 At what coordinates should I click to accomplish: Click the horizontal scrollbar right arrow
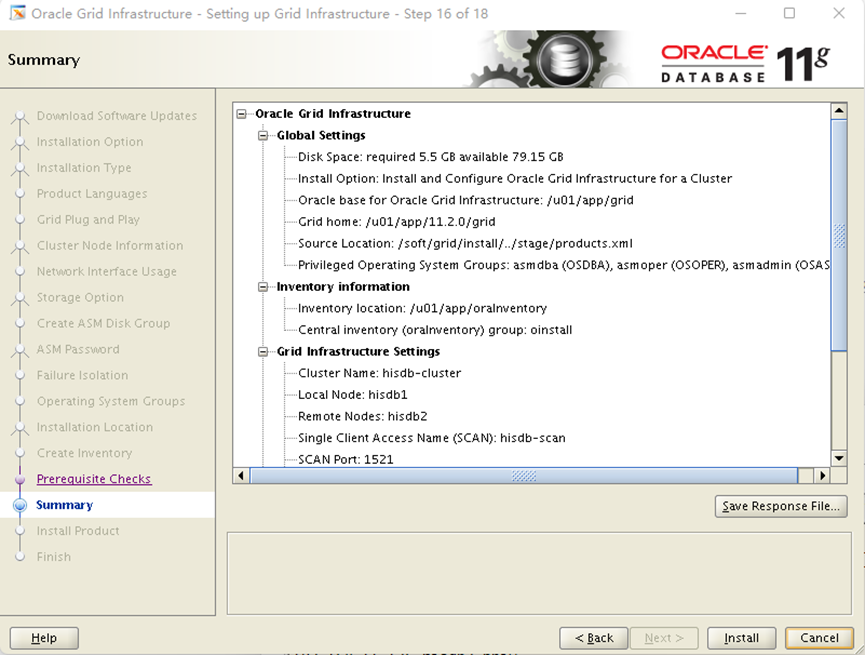pyautogui.click(x=823, y=475)
